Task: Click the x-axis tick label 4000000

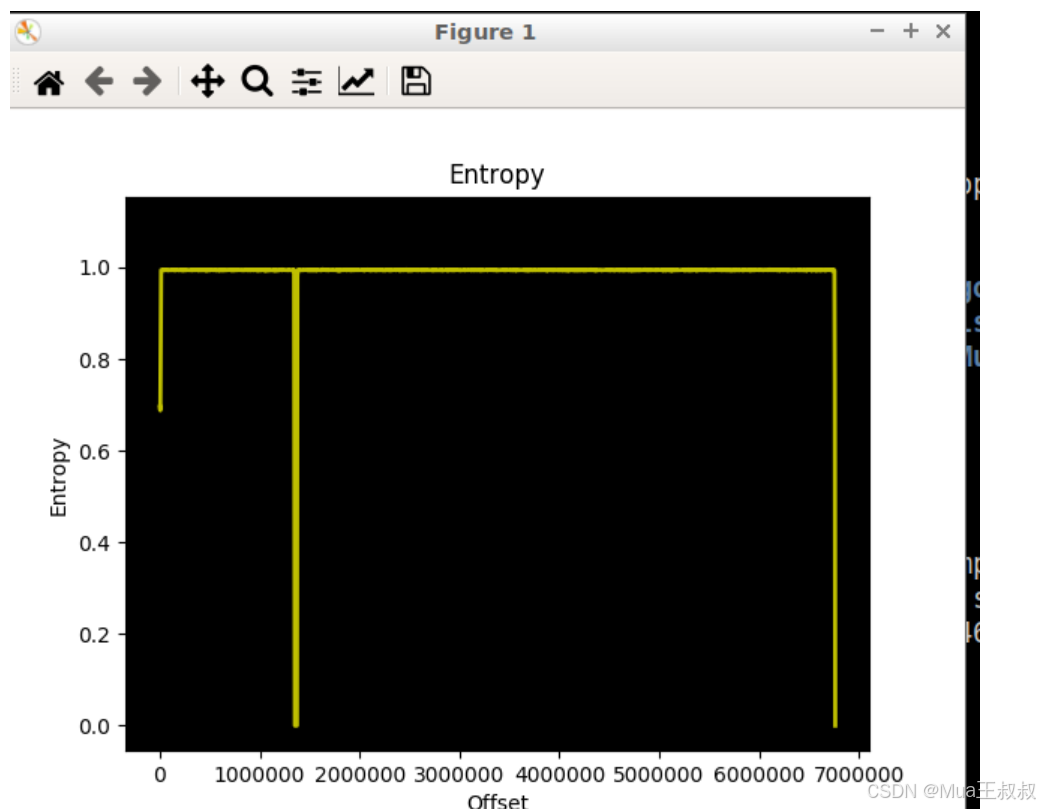Action: 559,775
